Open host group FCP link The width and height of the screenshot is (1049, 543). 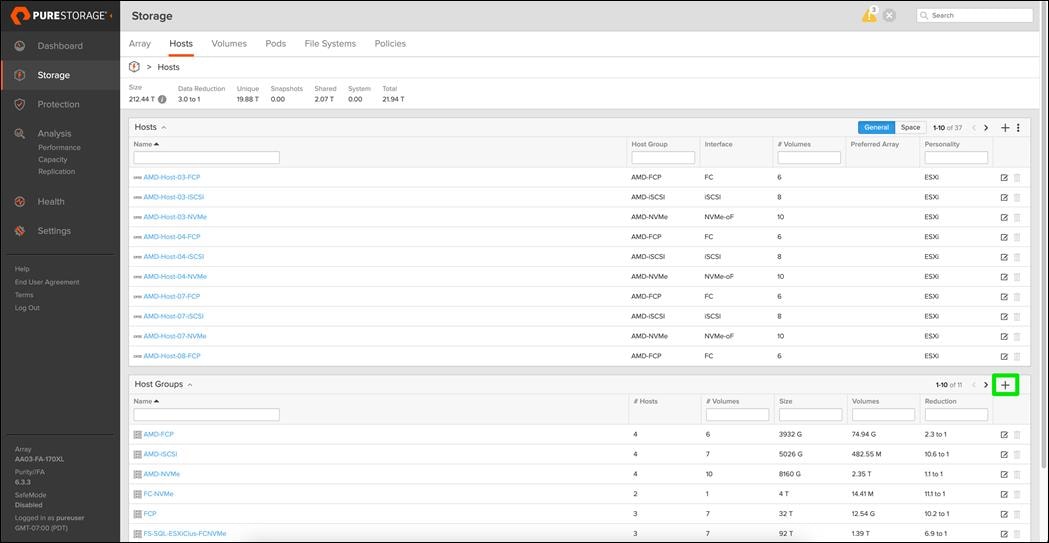coord(149,514)
